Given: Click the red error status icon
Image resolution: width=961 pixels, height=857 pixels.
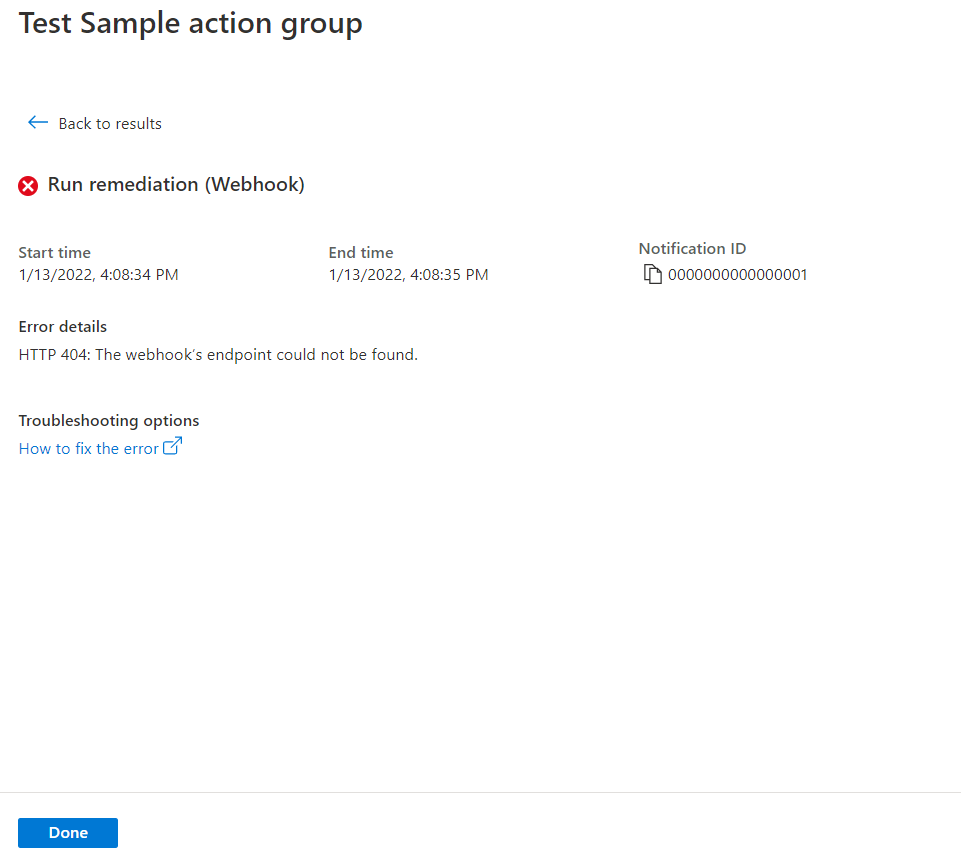Looking at the screenshot, I should pos(28,186).
